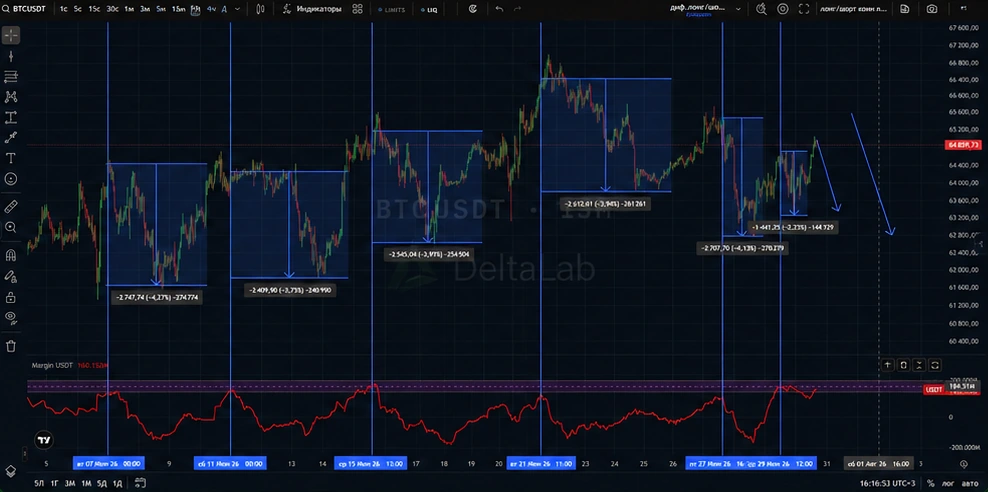Click the TradingView logo badge

tap(43, 440)
